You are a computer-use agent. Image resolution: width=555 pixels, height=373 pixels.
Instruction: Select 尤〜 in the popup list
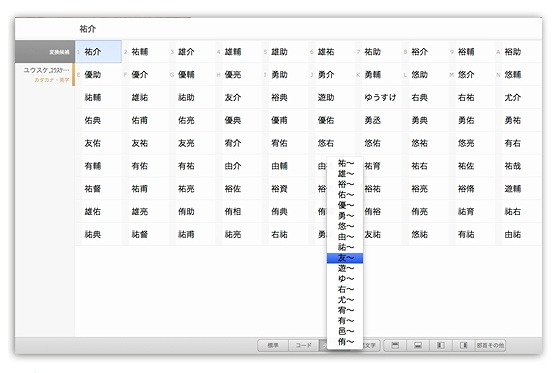[x=345, y=300]
